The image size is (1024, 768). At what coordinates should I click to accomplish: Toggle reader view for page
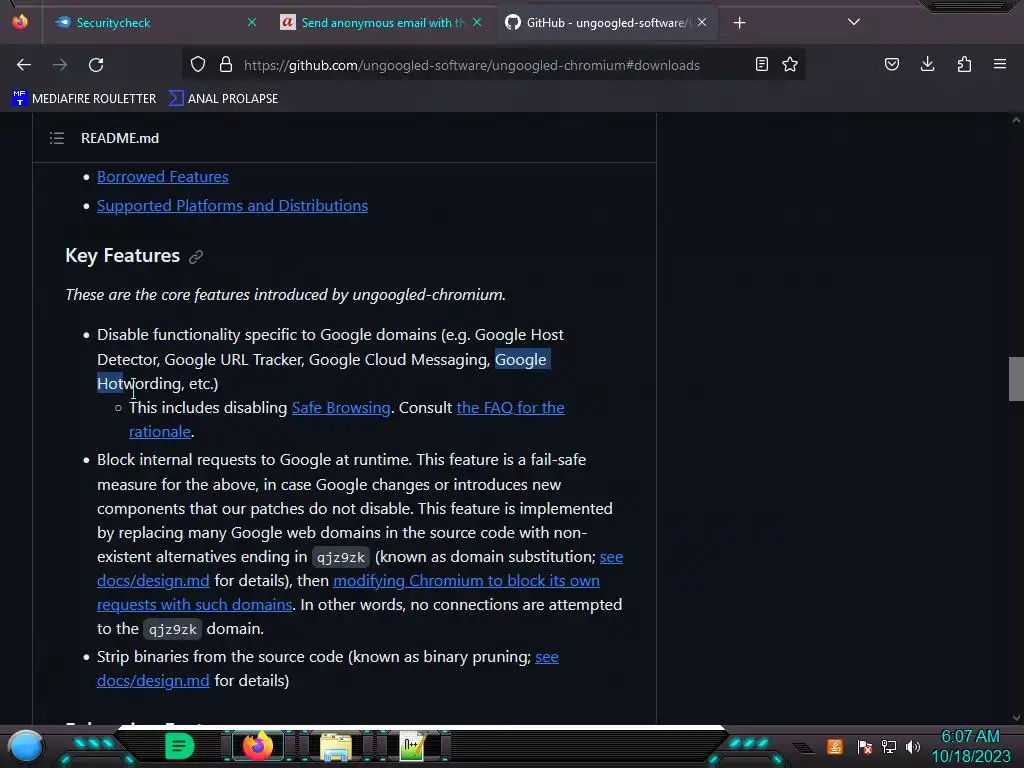tap(761, 65)
